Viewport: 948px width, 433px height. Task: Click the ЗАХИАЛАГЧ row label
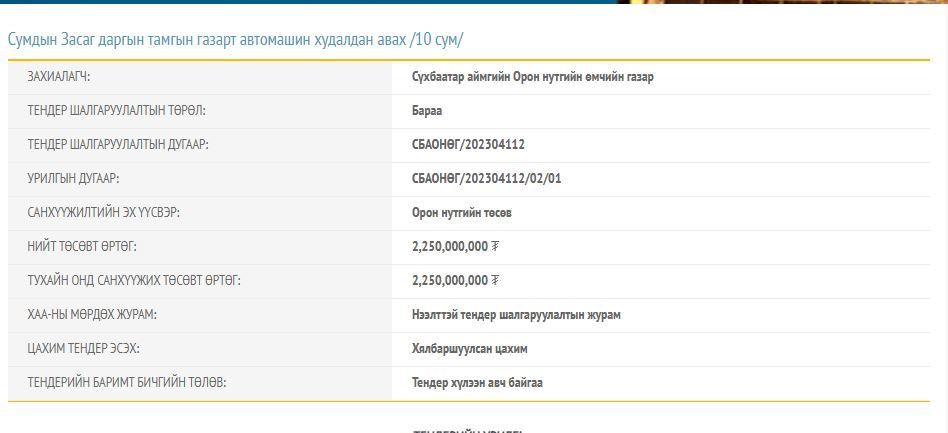[59, 77]
